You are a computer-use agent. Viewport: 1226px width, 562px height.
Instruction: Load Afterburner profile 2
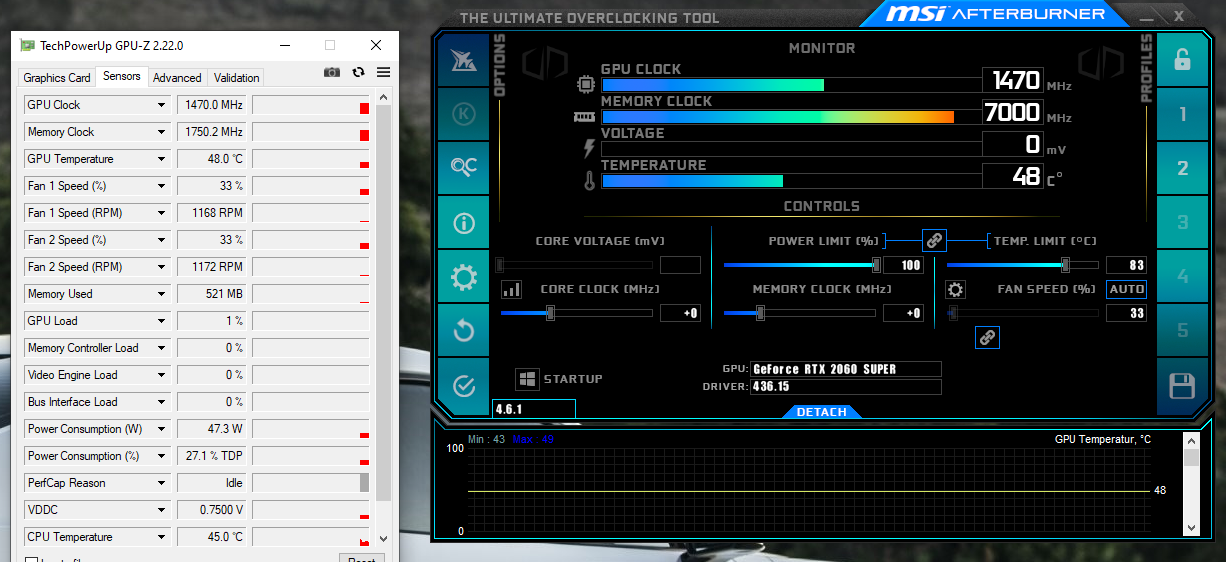(x=1182, y=168)
